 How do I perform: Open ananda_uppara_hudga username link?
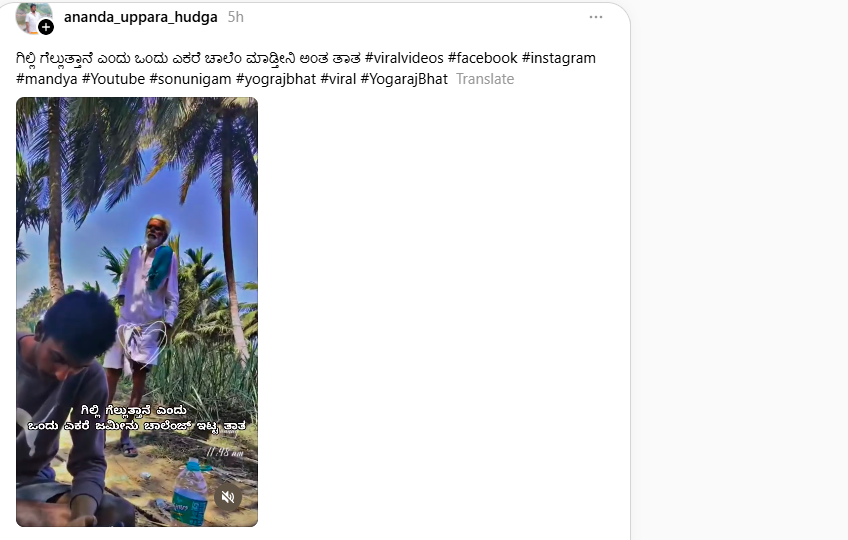click(x=141, y=17)
